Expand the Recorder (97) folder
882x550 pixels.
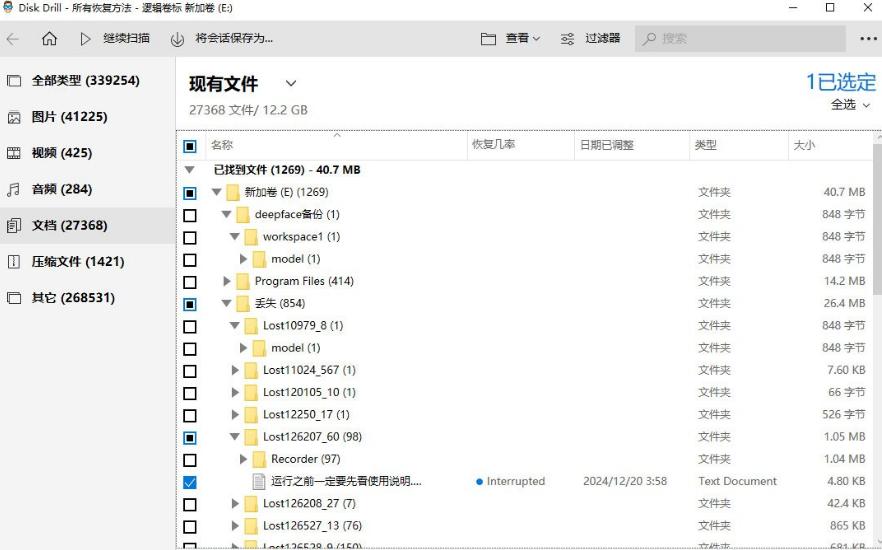tap(244, 460)
